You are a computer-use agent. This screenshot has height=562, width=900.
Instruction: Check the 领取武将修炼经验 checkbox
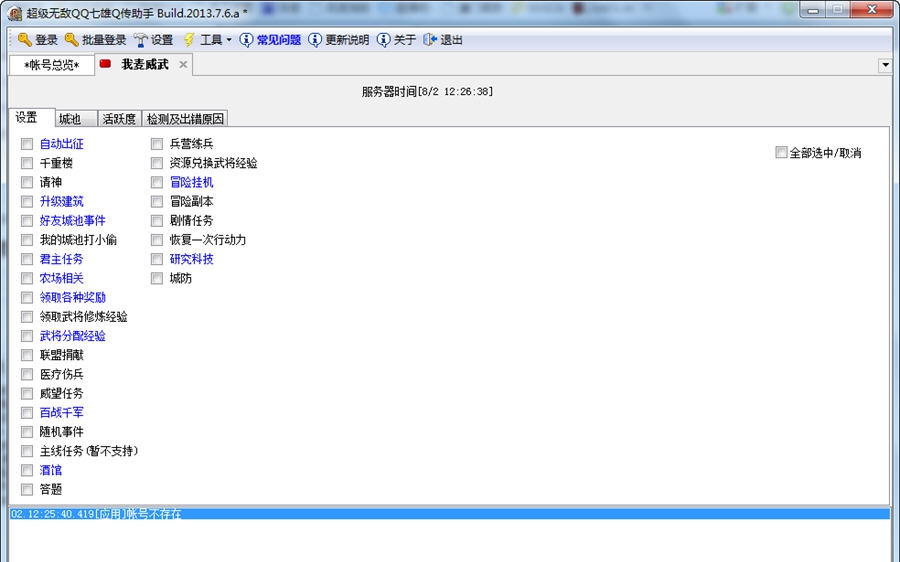point(27,316)
